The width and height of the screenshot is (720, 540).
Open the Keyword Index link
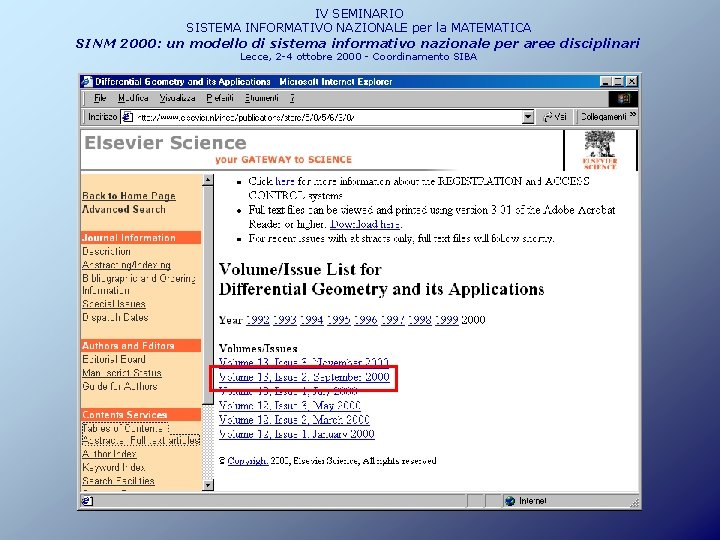(113, 467)
